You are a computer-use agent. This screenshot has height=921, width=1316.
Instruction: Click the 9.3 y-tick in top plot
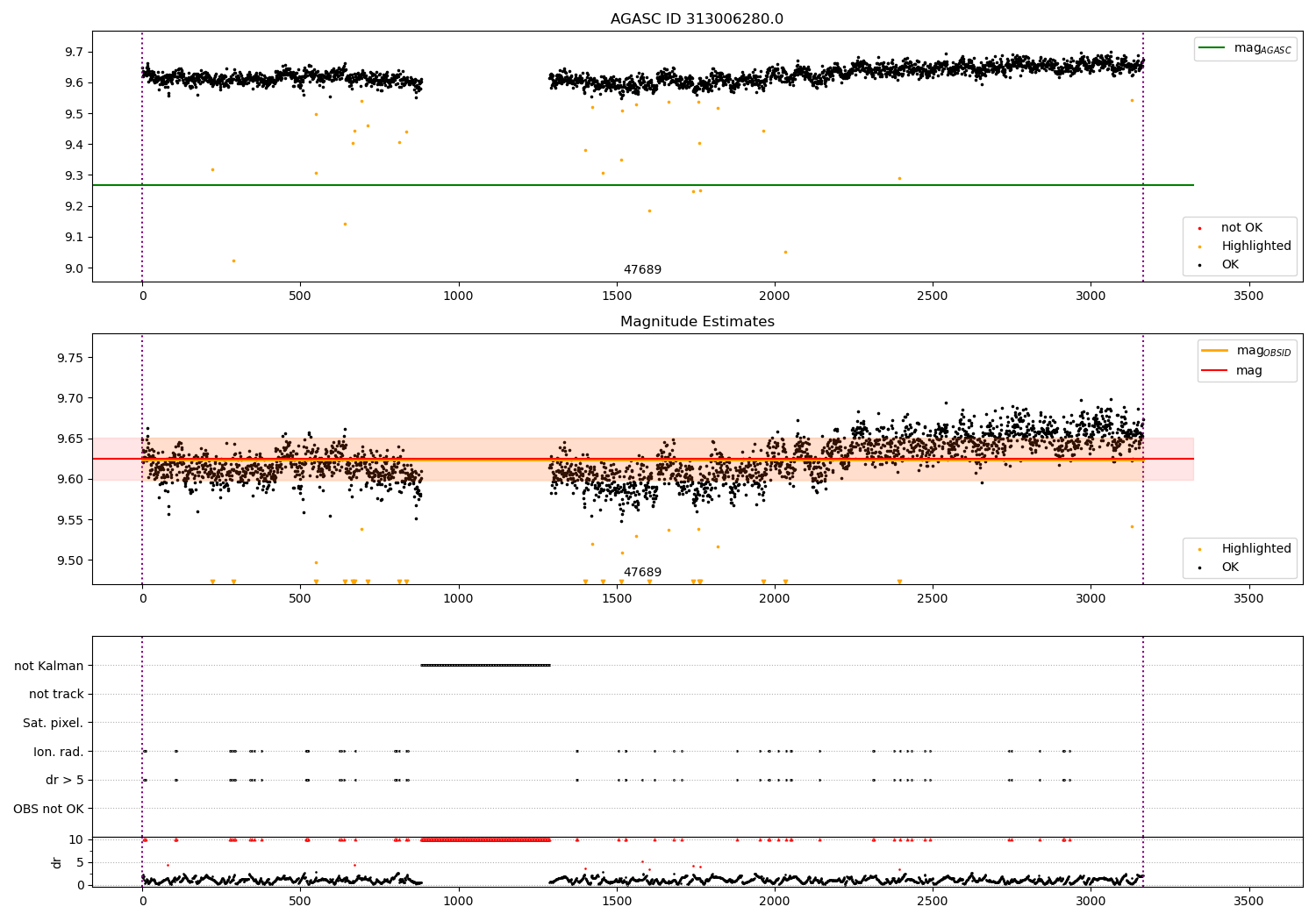74,175
